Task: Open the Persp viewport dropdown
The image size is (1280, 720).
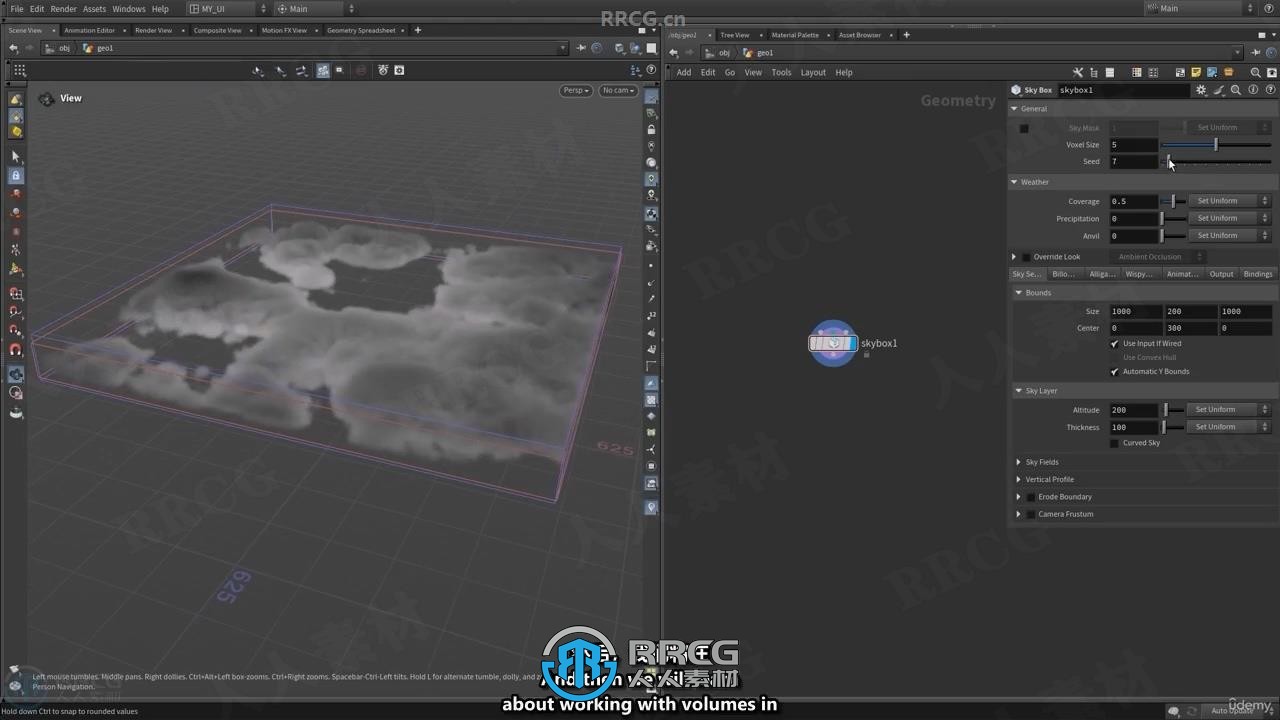Action: pos(576,90)
